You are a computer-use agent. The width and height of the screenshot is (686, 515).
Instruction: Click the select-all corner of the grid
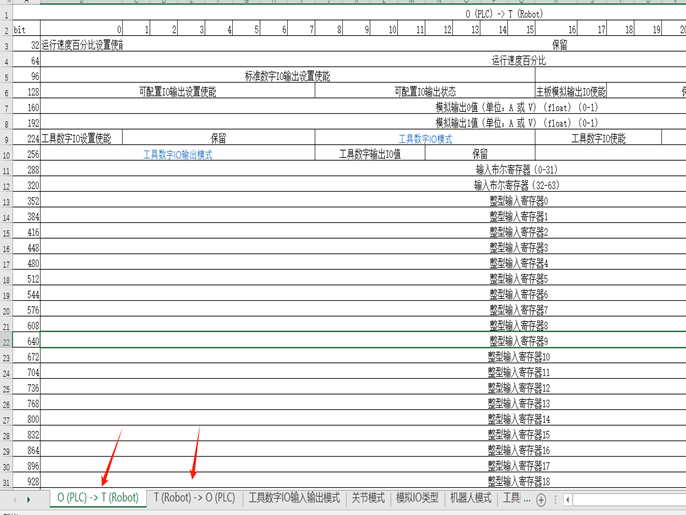coord(7,3)
